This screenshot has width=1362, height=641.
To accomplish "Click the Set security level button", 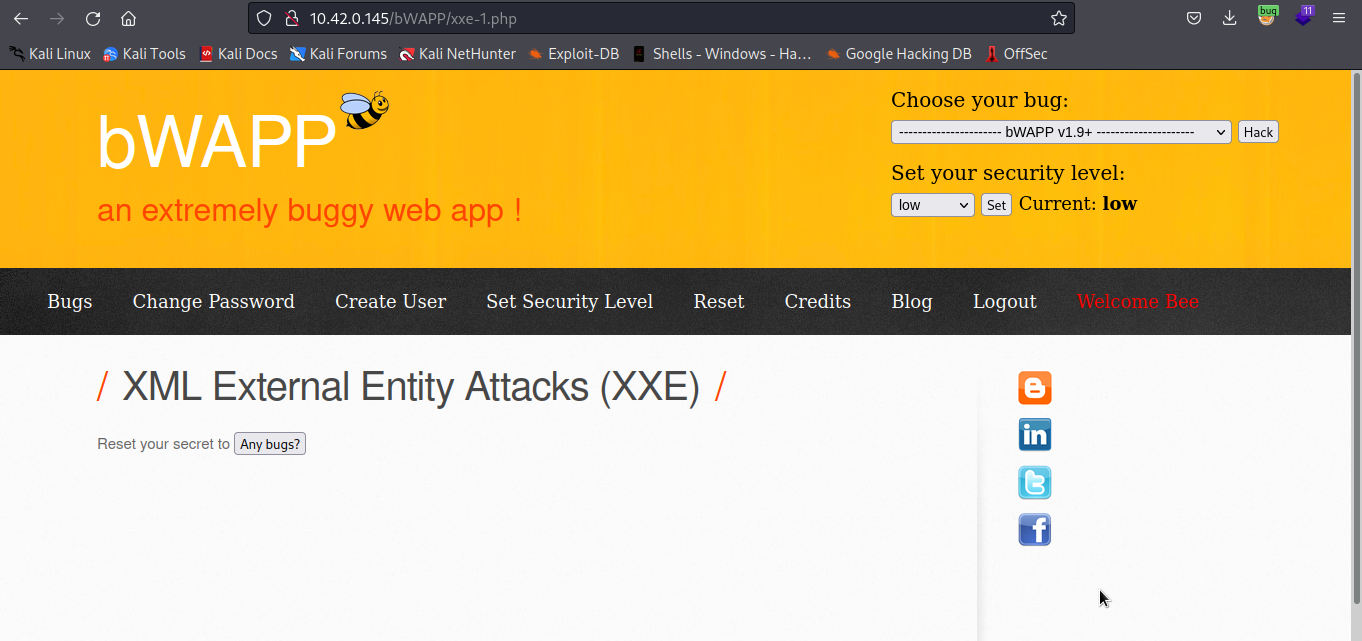I will click(x=996, y=205).
